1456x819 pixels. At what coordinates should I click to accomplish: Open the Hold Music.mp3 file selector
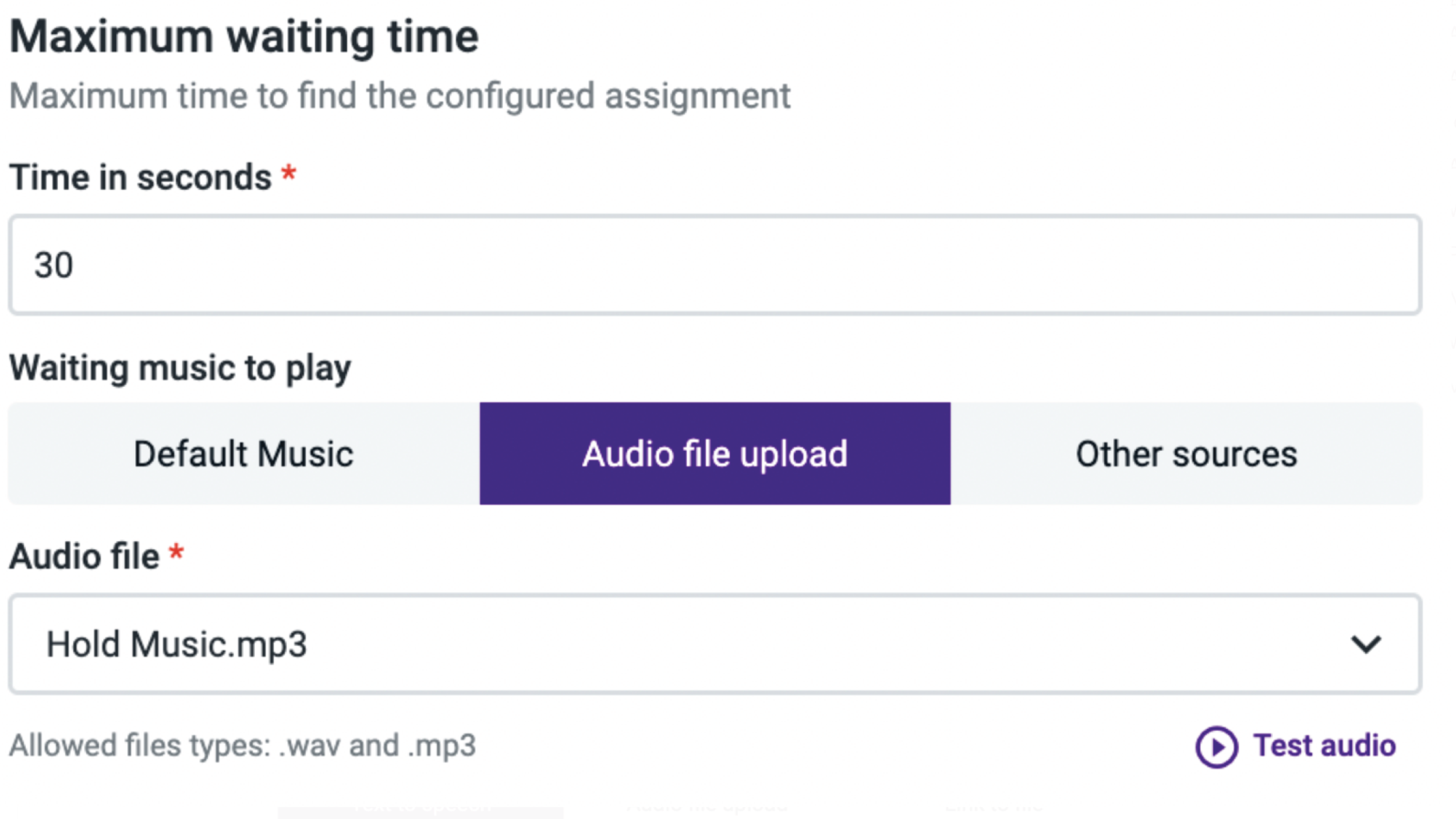click(x=715, y=644)
